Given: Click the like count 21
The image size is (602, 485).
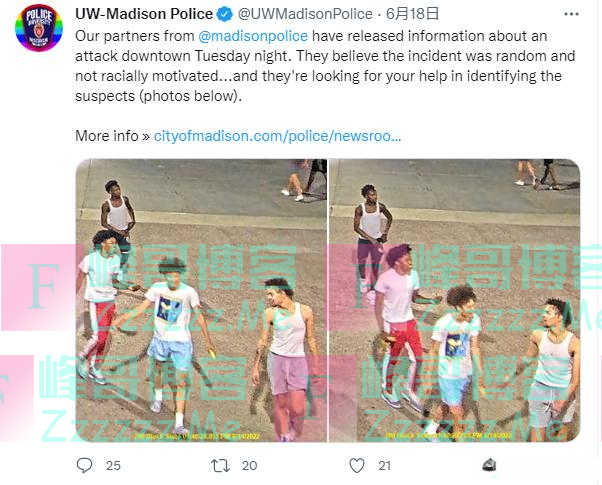Looking at the screenshot, I should click(x=384, y=466).
